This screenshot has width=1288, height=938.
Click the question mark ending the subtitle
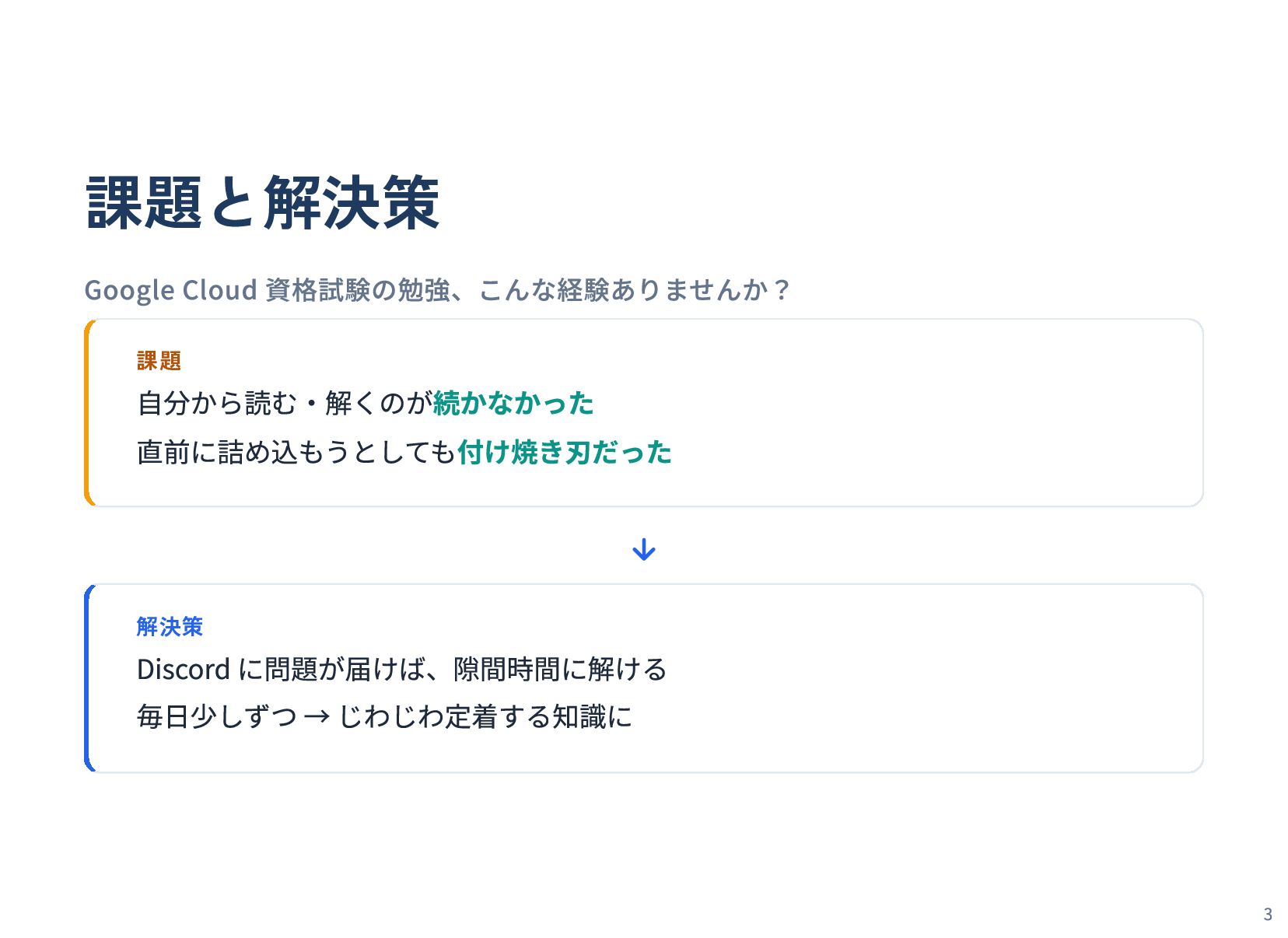pos(782,290)
